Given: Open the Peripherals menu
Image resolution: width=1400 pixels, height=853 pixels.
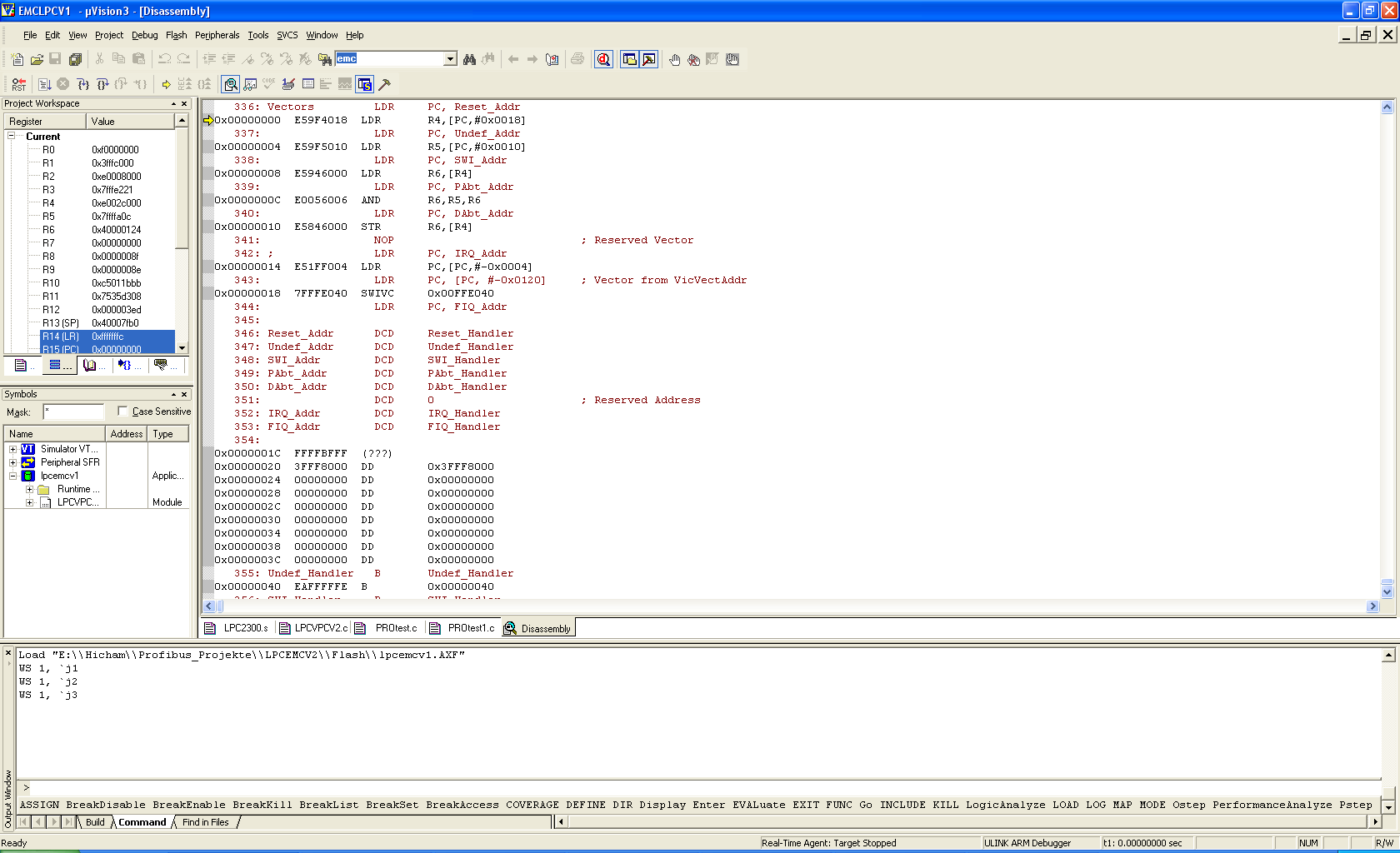Looking at the screenshot, I should pyautogui.click(x=217, y=35).
